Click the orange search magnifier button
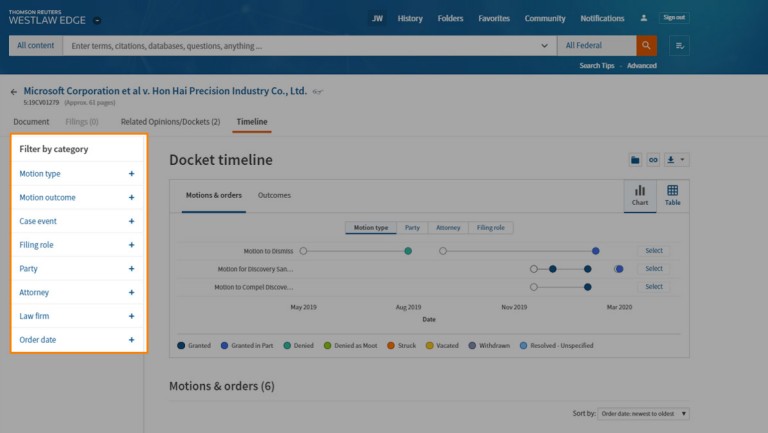This screenshot has height=433, width=768. [647, 46]
